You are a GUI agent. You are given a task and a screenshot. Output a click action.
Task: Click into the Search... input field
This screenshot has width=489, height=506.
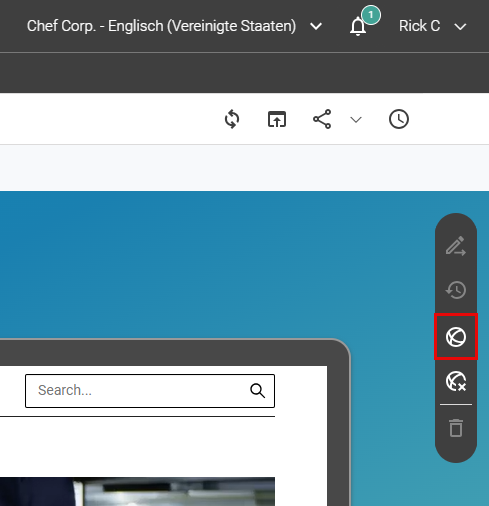click(150, 391)
